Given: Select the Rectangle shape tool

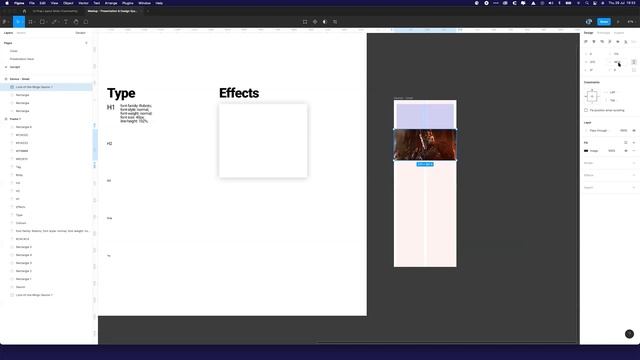Looking at the screenshot, I should click(x=42, y=22).
